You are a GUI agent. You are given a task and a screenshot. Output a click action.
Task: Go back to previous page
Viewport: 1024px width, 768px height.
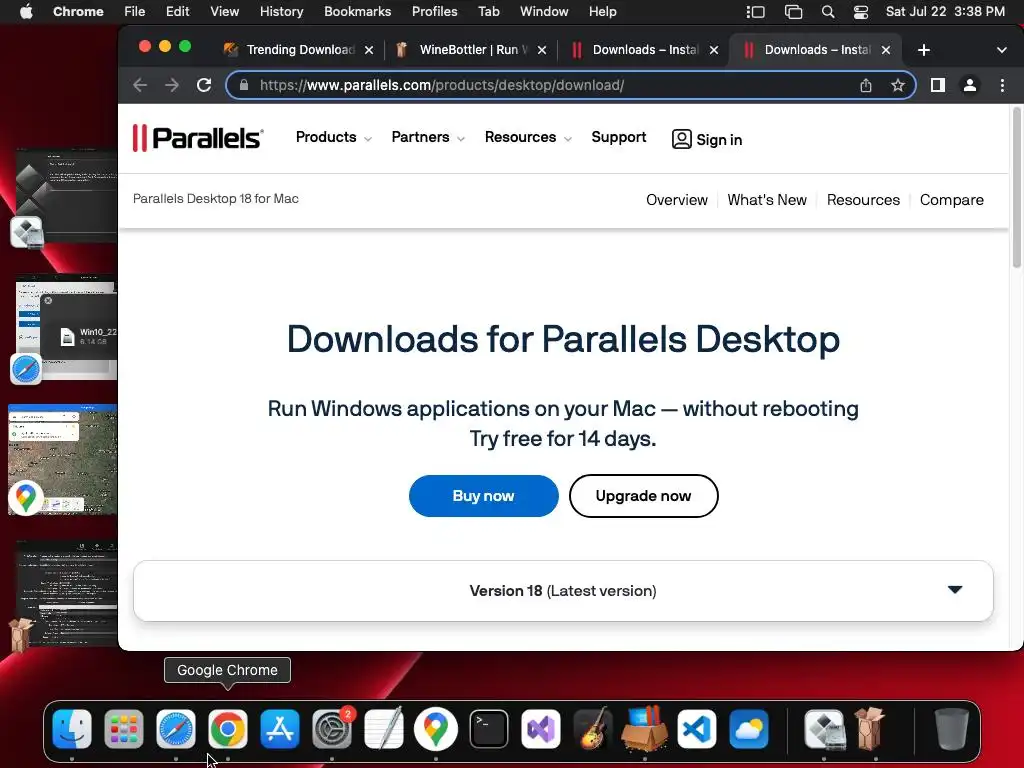(x=140, y=85)
